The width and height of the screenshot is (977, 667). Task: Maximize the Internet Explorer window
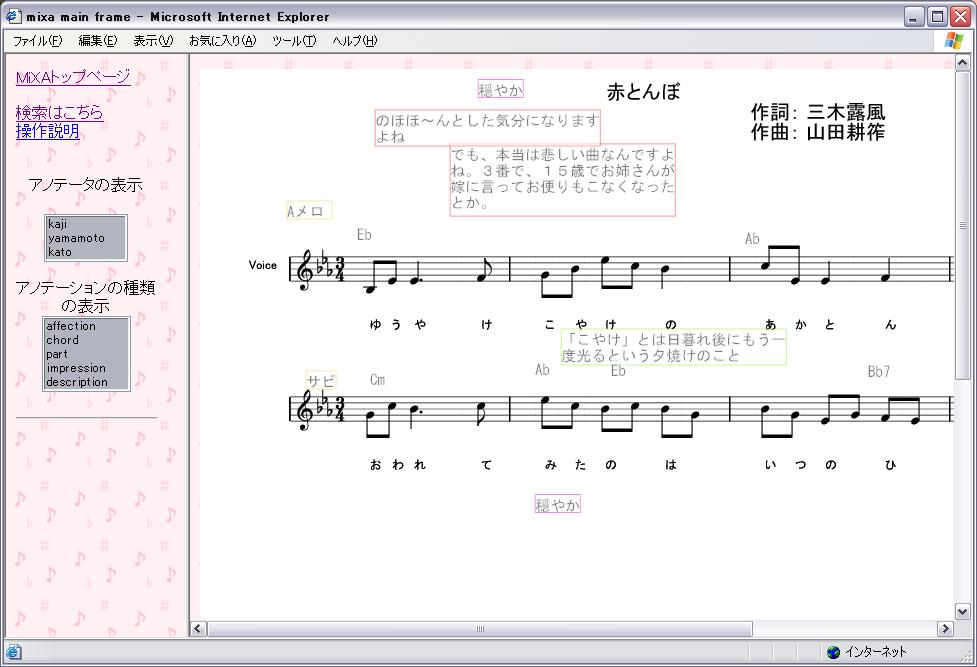pos(936,17)
